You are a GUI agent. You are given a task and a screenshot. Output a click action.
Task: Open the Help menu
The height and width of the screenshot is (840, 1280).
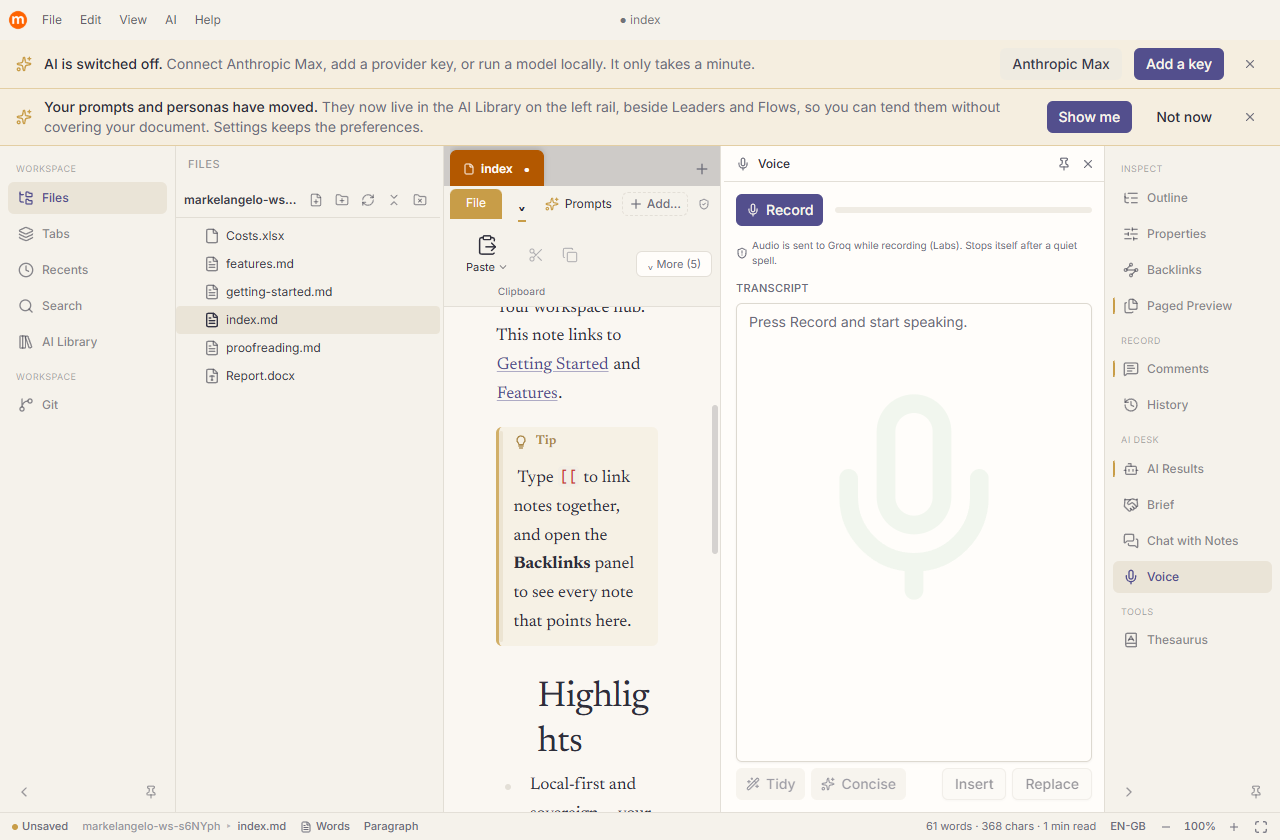point(208,20)
